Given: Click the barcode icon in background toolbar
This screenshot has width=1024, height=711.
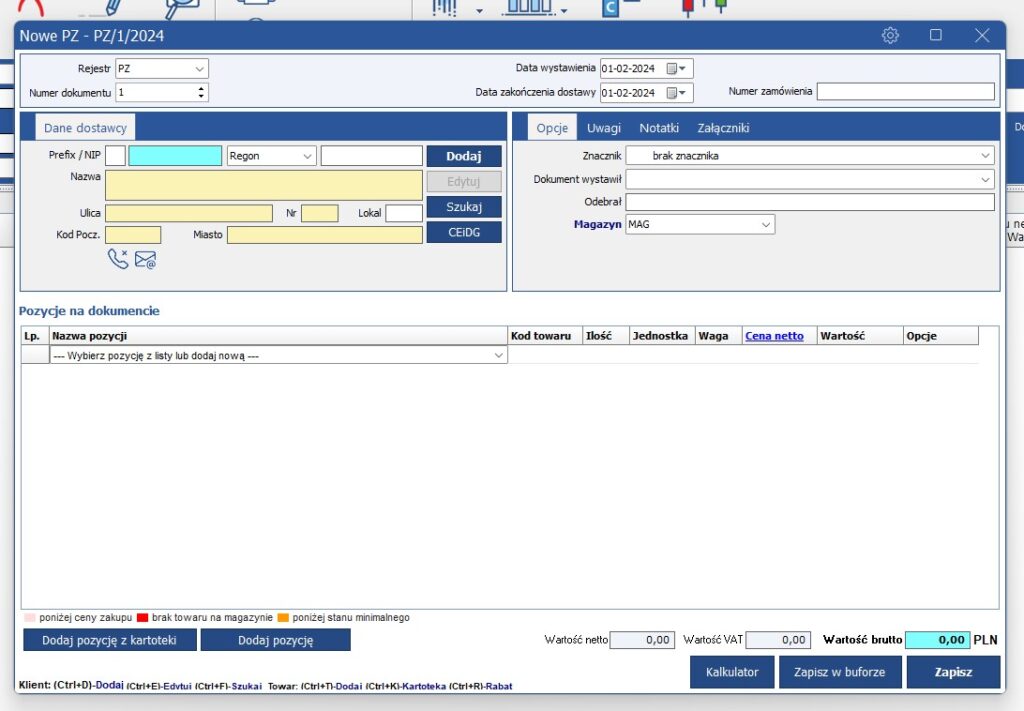Looking at the screenshot, I should pyautogui.click(x=445, y=7).
